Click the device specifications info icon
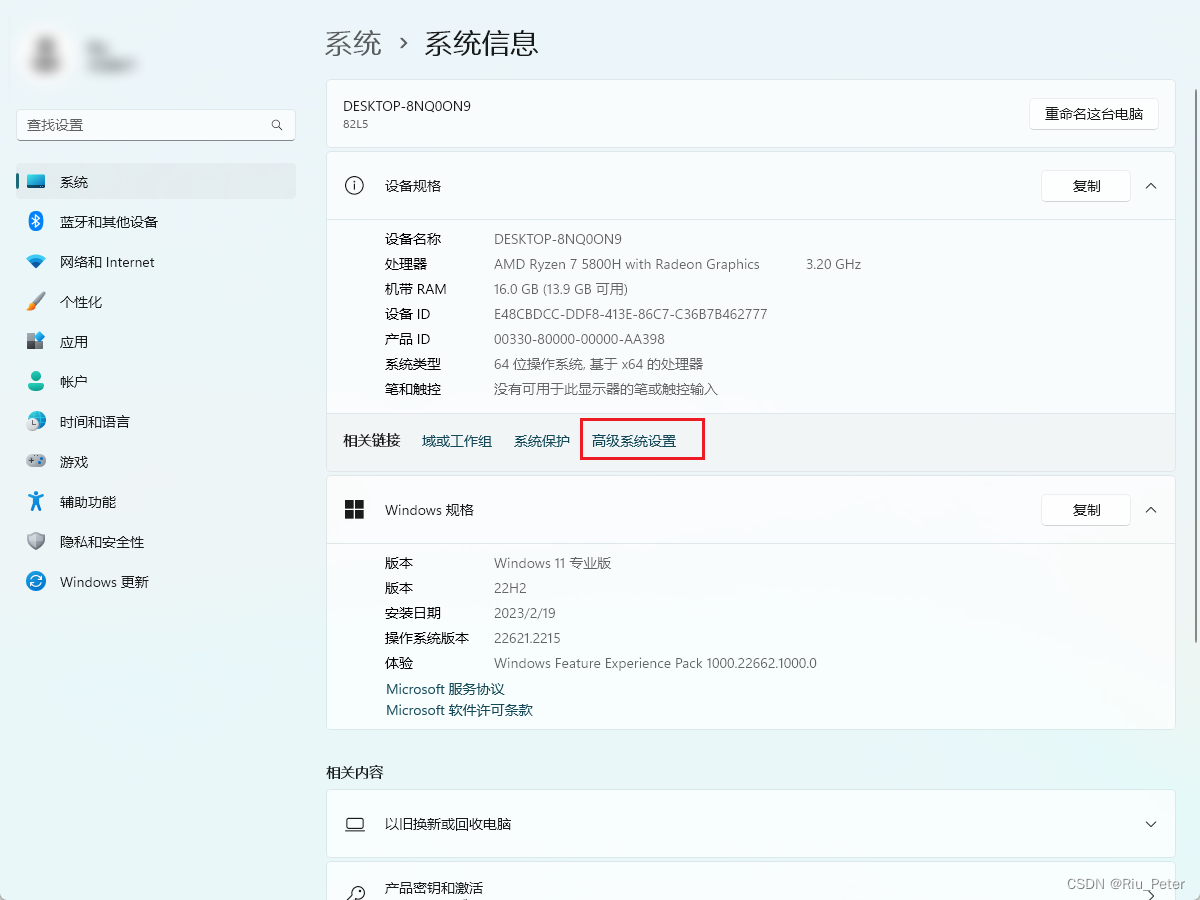The width and height of the screenshot is (1200, 900). coord(354,186)
